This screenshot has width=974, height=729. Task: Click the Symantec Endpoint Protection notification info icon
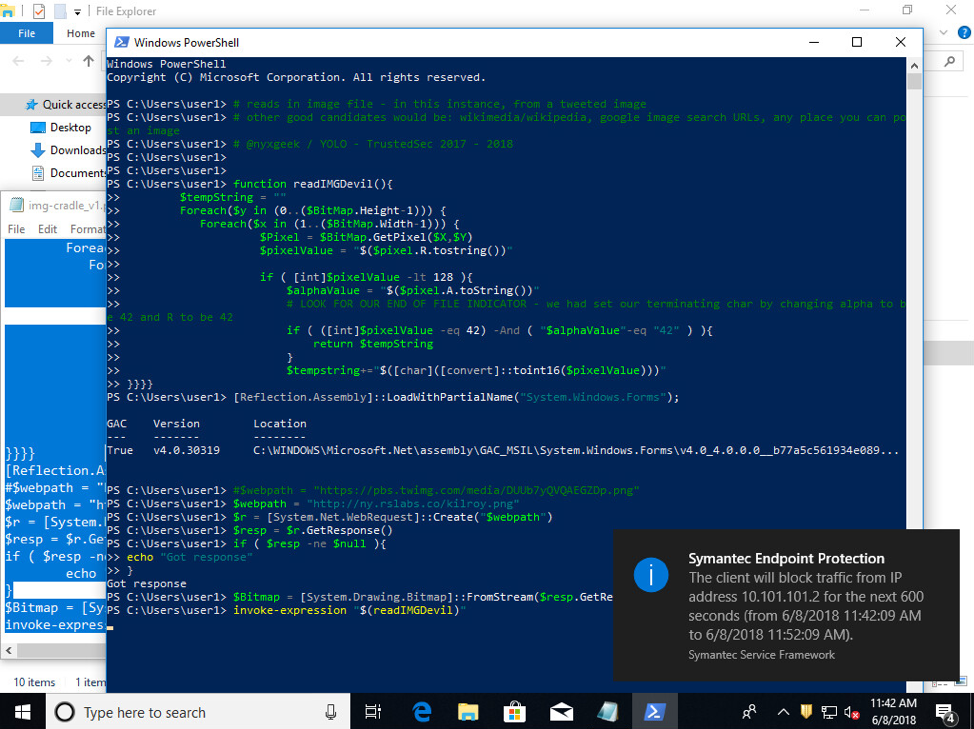coord(651,574)
